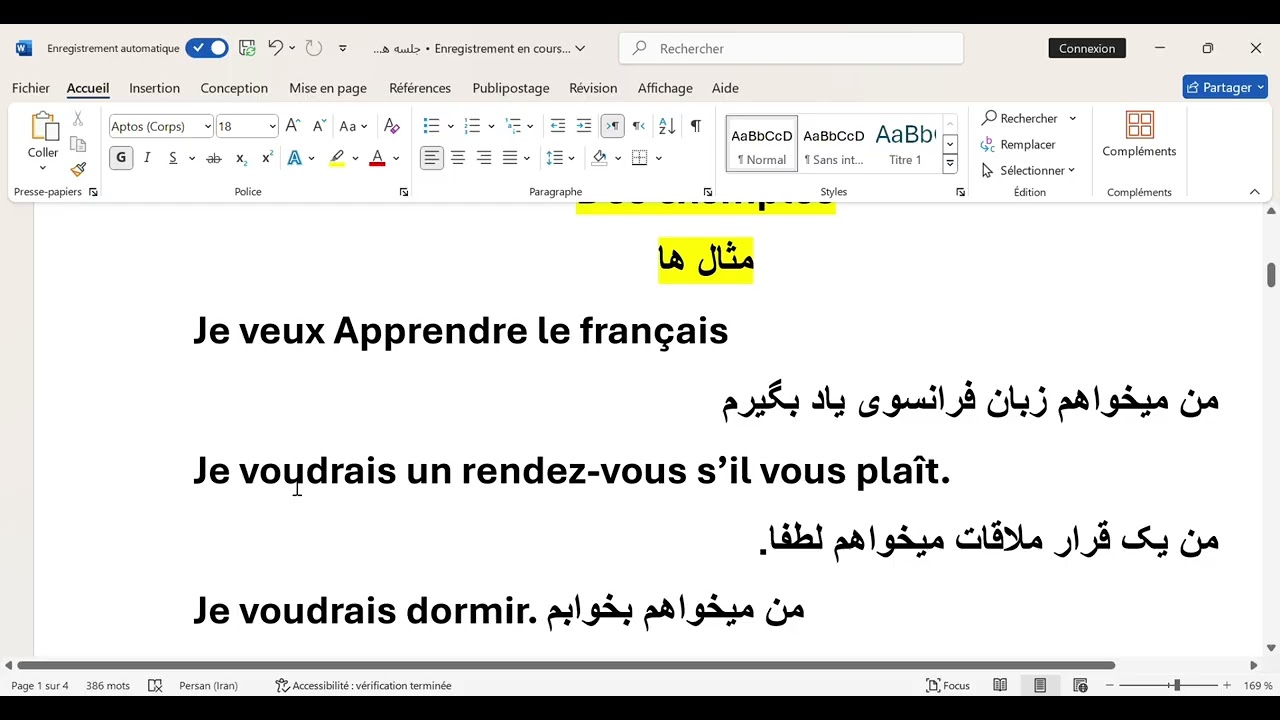This screenshot has height=720, width=1280.
Task: Show paragraph marks with pilcrow
Action: 696,126
